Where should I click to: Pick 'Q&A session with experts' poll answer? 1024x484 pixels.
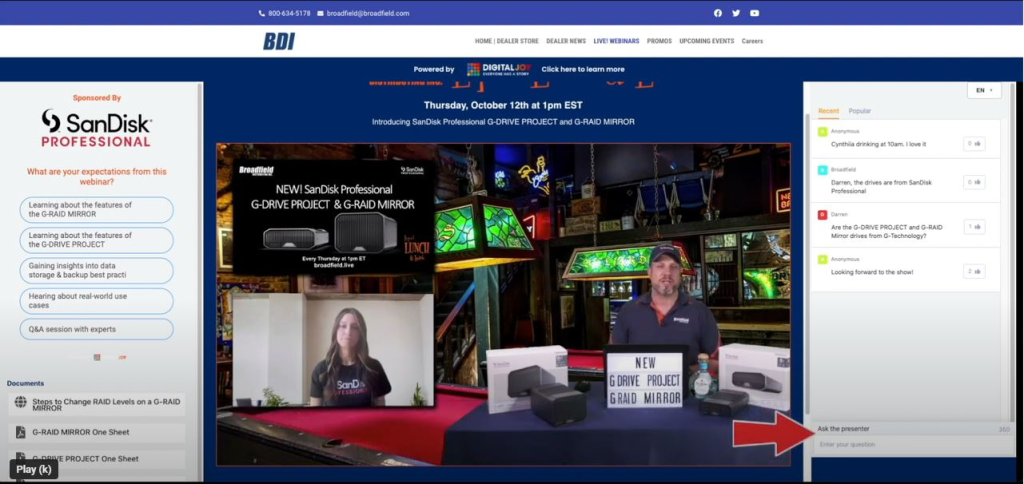[x=96, y=329]
